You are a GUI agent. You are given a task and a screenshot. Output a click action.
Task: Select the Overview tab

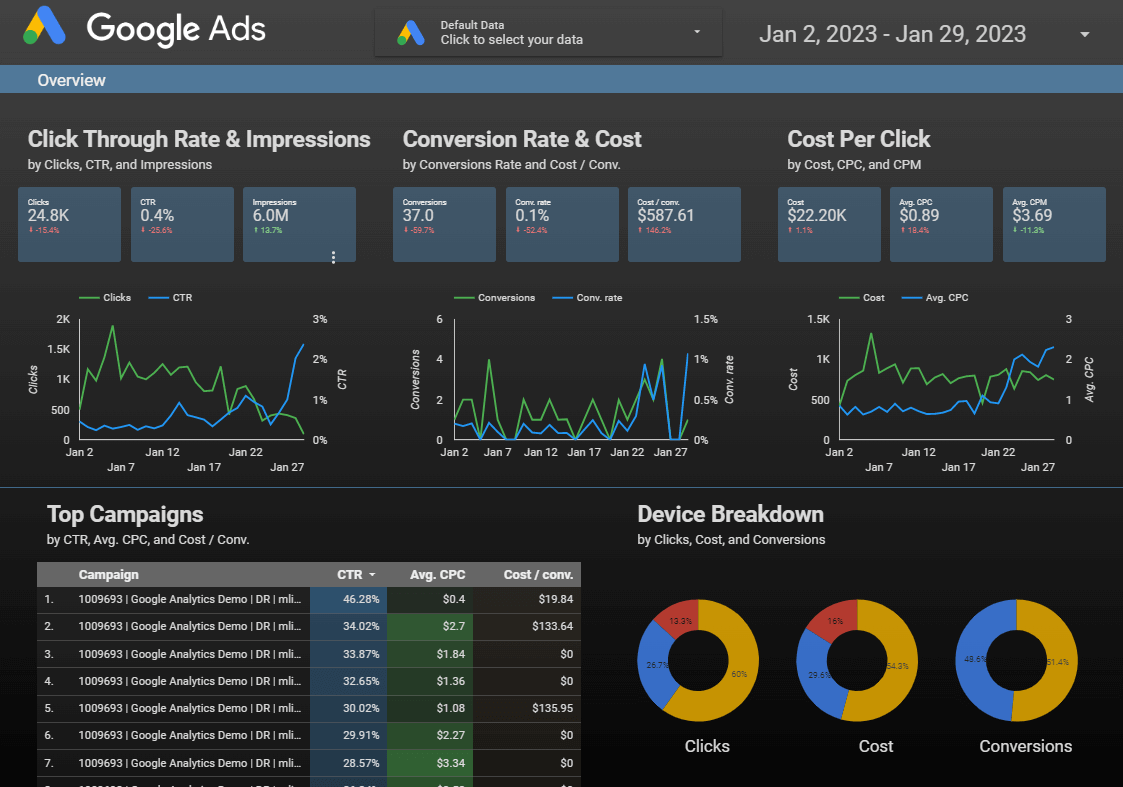point(71,80)
